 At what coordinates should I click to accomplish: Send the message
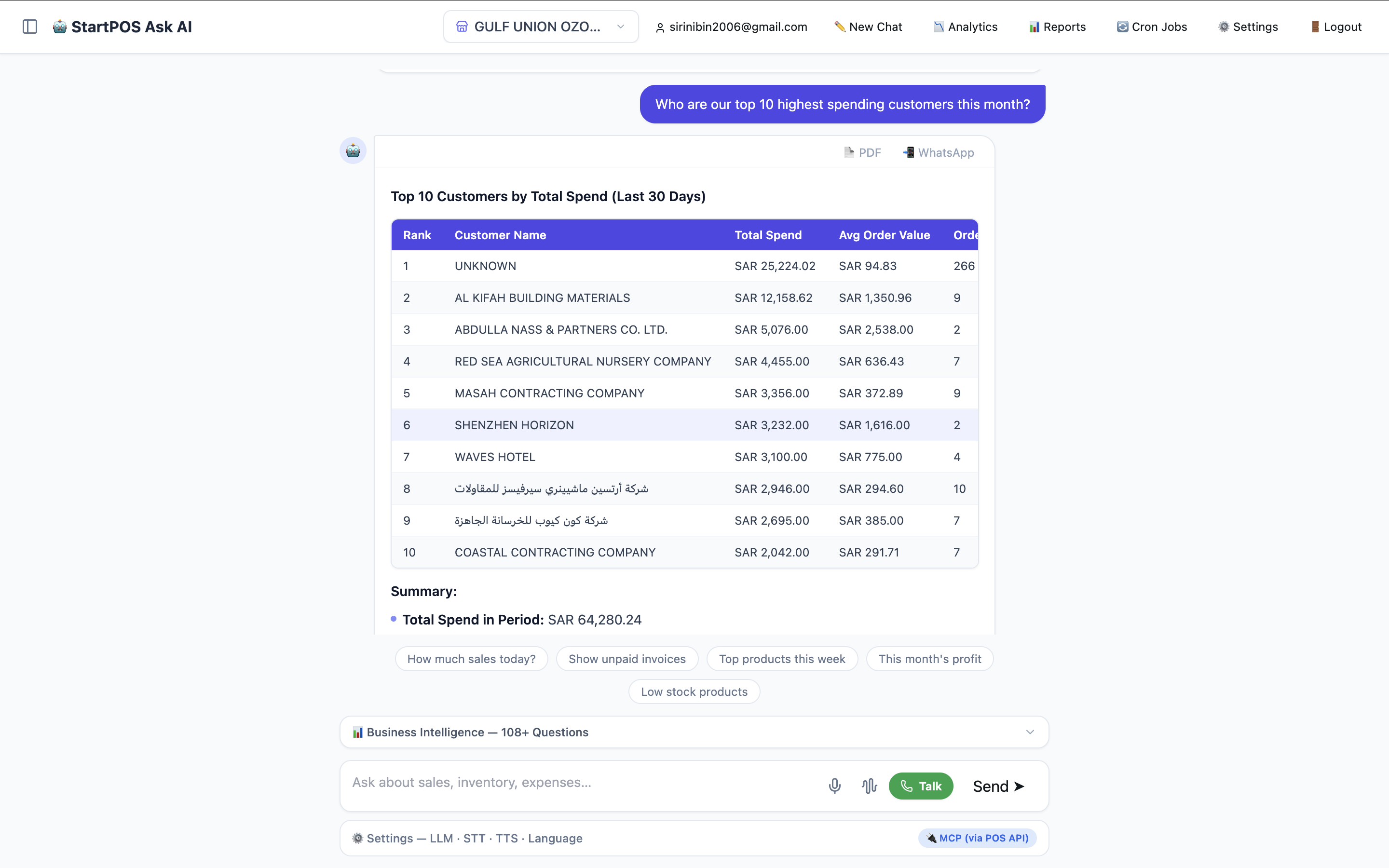[999, 786]
